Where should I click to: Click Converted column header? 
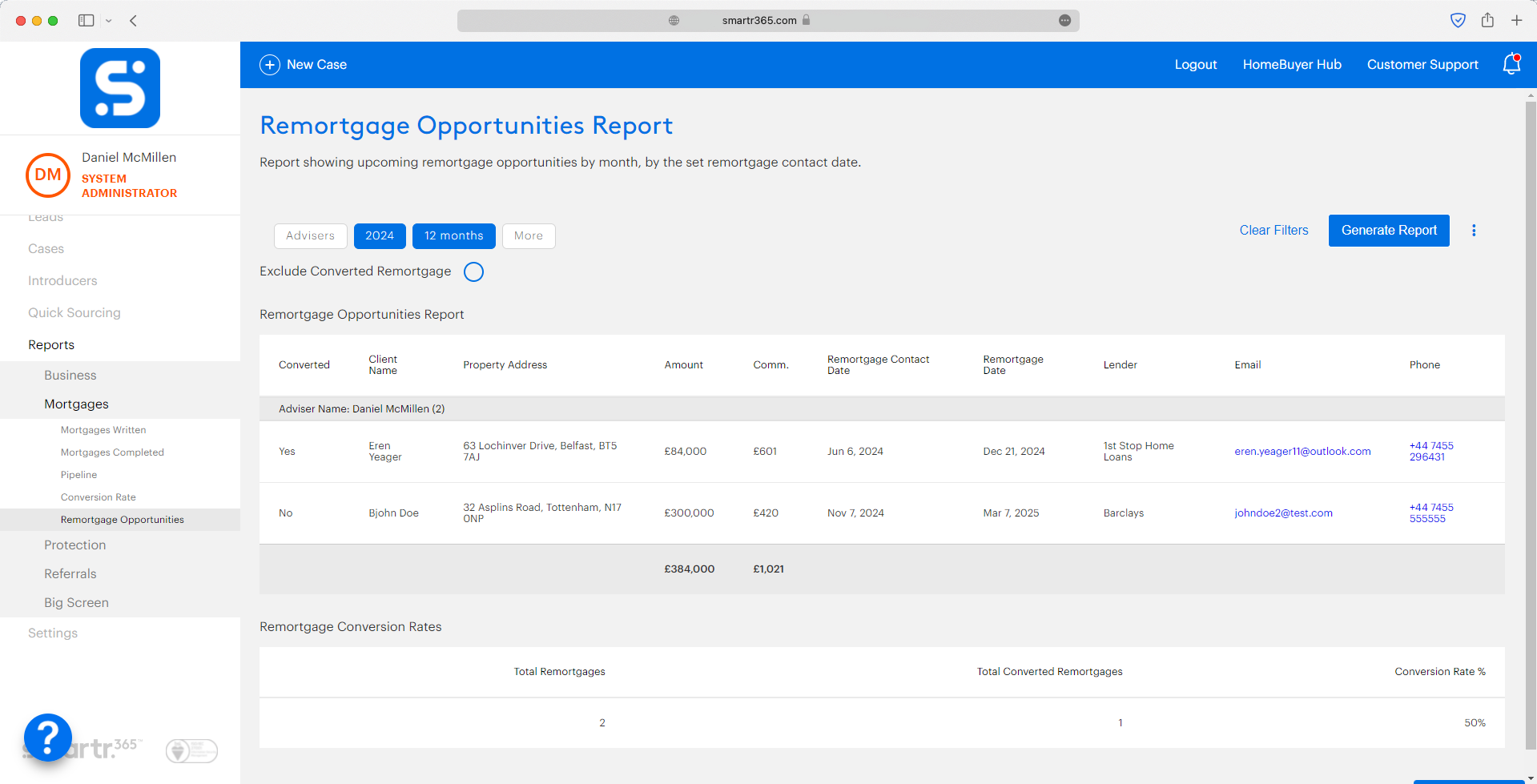[x=304, y=365]
